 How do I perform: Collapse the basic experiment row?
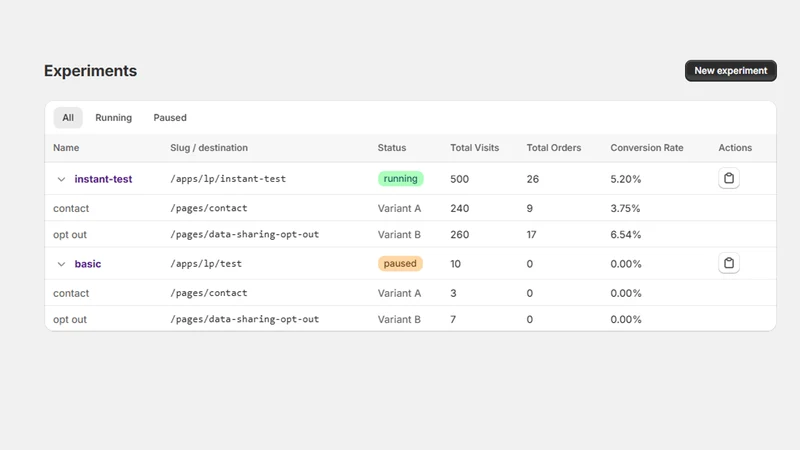coord(61,264)
